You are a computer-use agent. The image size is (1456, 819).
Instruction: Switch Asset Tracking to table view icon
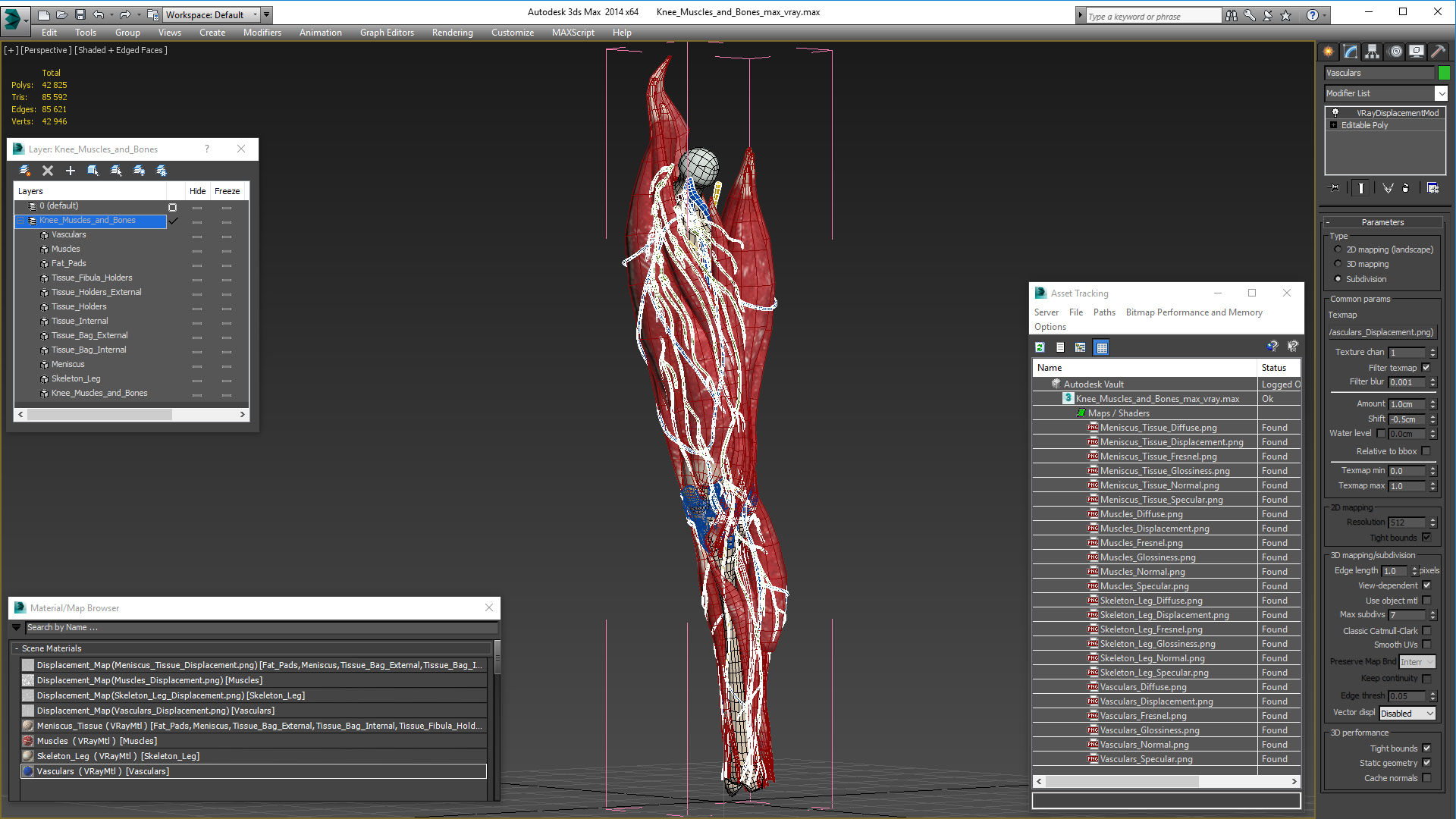[1102, 347]
